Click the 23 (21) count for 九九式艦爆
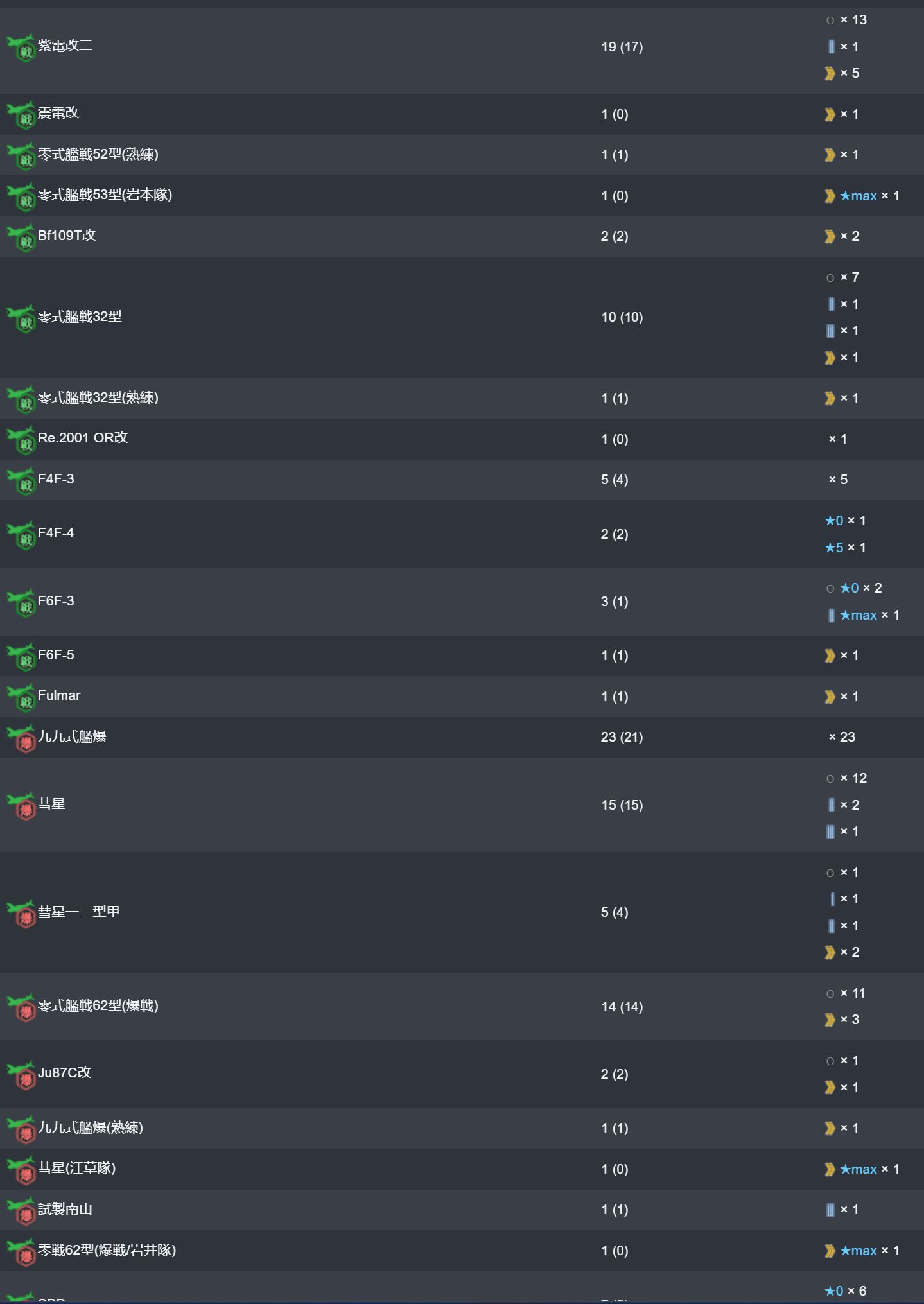 click(x=622, y=737)
